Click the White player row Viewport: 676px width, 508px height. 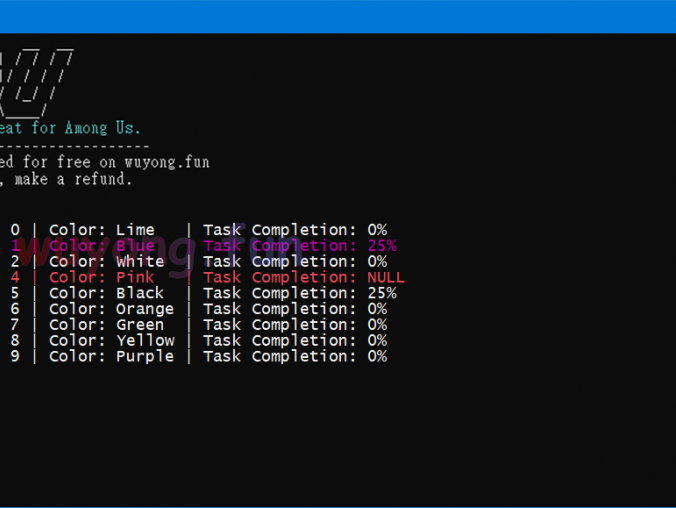198,262
